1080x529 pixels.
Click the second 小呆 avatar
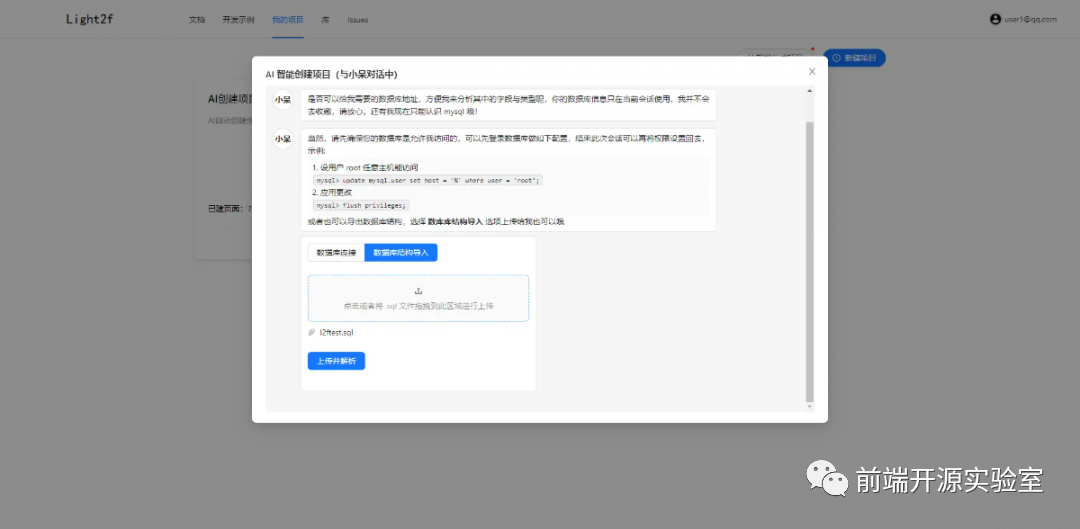282,139
